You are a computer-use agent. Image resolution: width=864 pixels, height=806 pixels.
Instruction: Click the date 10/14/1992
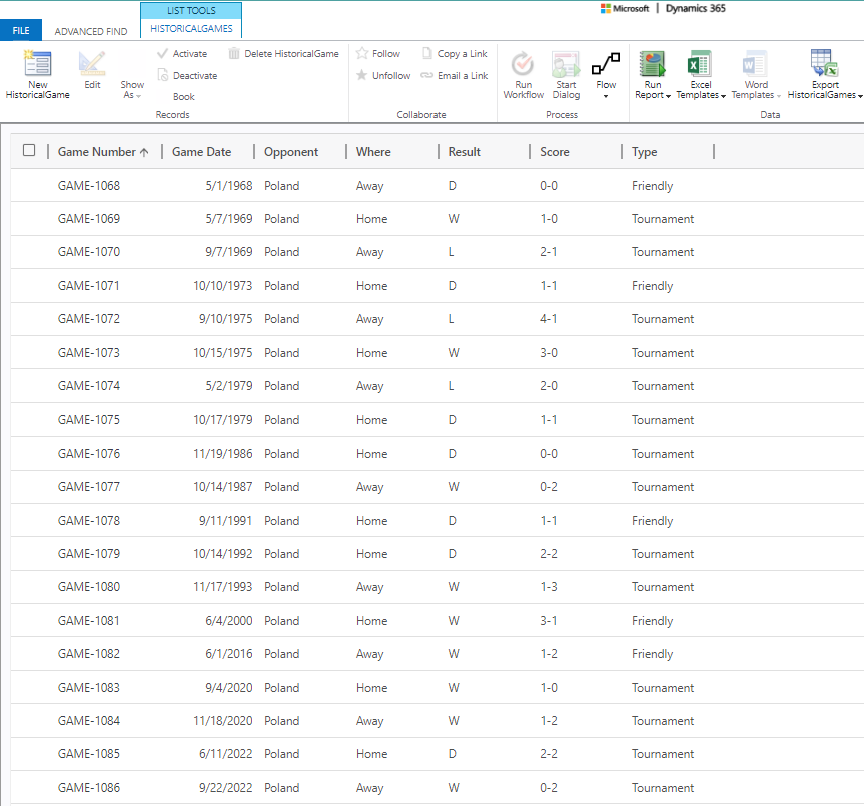pos(223,554)
